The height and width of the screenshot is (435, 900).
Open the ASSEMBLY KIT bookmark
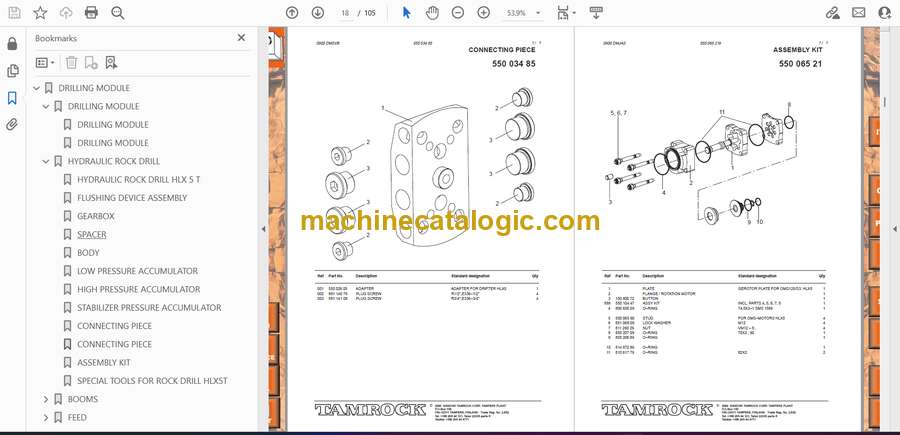coord(104,363)
